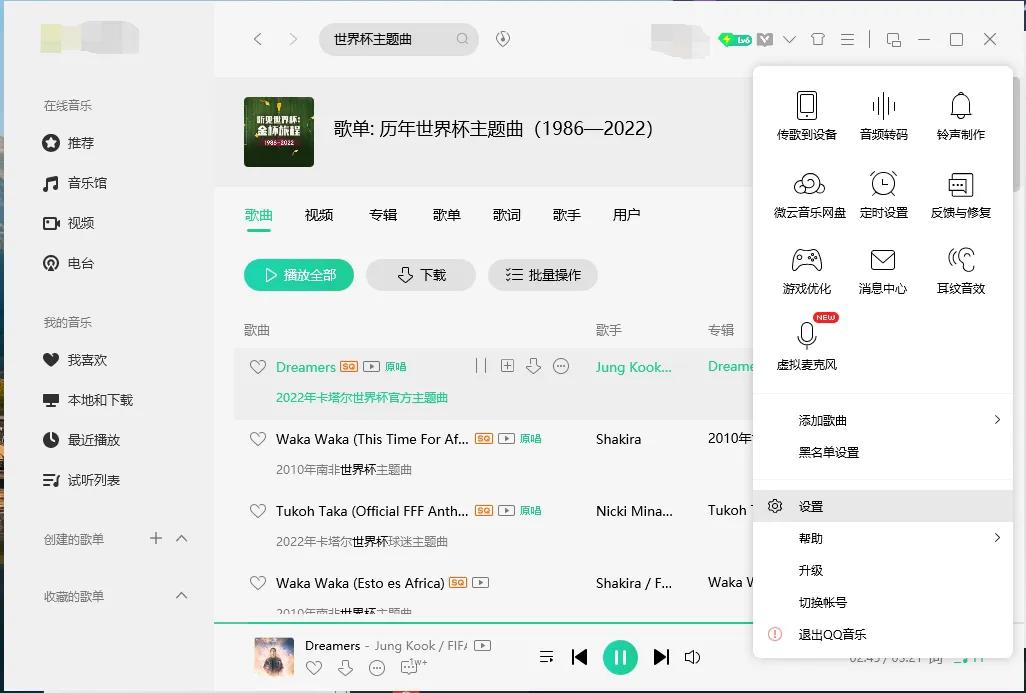1026x693 pixels.
Task: Favorite Shakira's Waka Waka track
Action: coord(257,438)
